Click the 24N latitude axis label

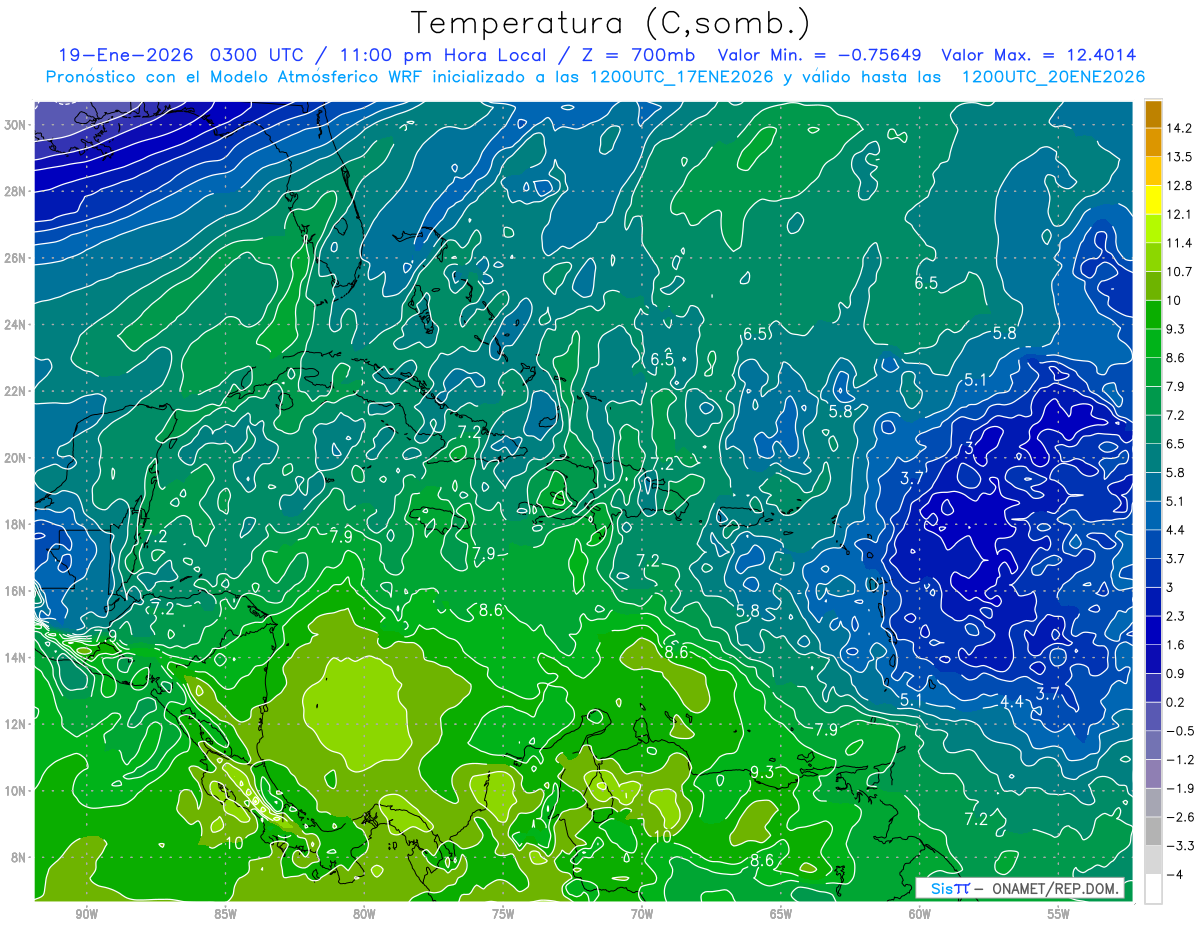(x=17, y=325)
